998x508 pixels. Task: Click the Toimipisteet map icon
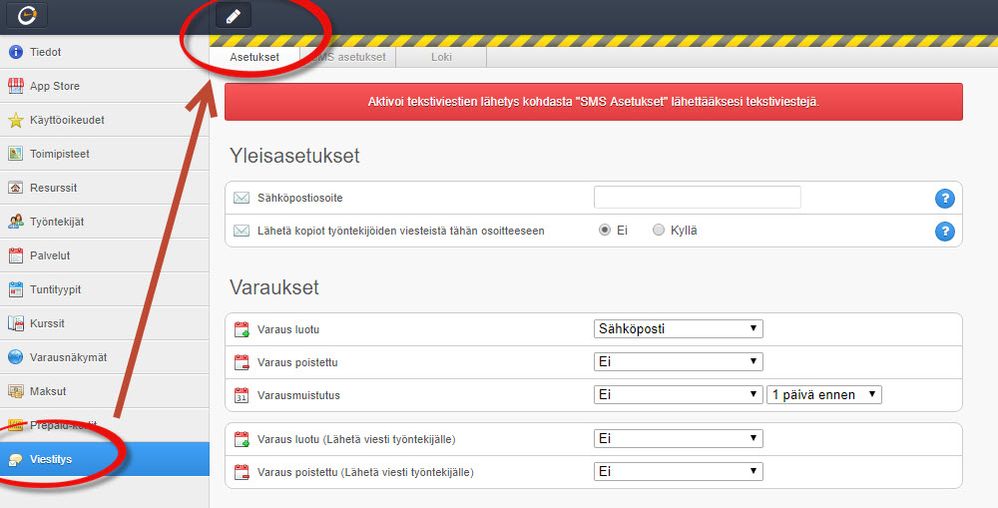(16, 154)
